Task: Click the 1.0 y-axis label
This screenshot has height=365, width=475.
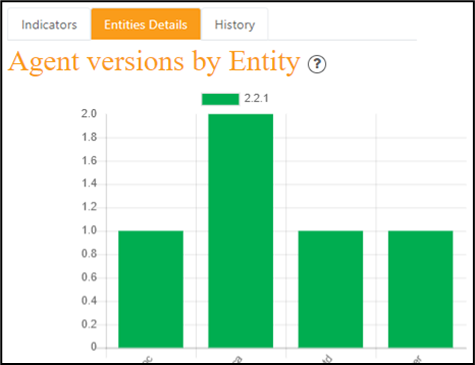Action: 89,230
